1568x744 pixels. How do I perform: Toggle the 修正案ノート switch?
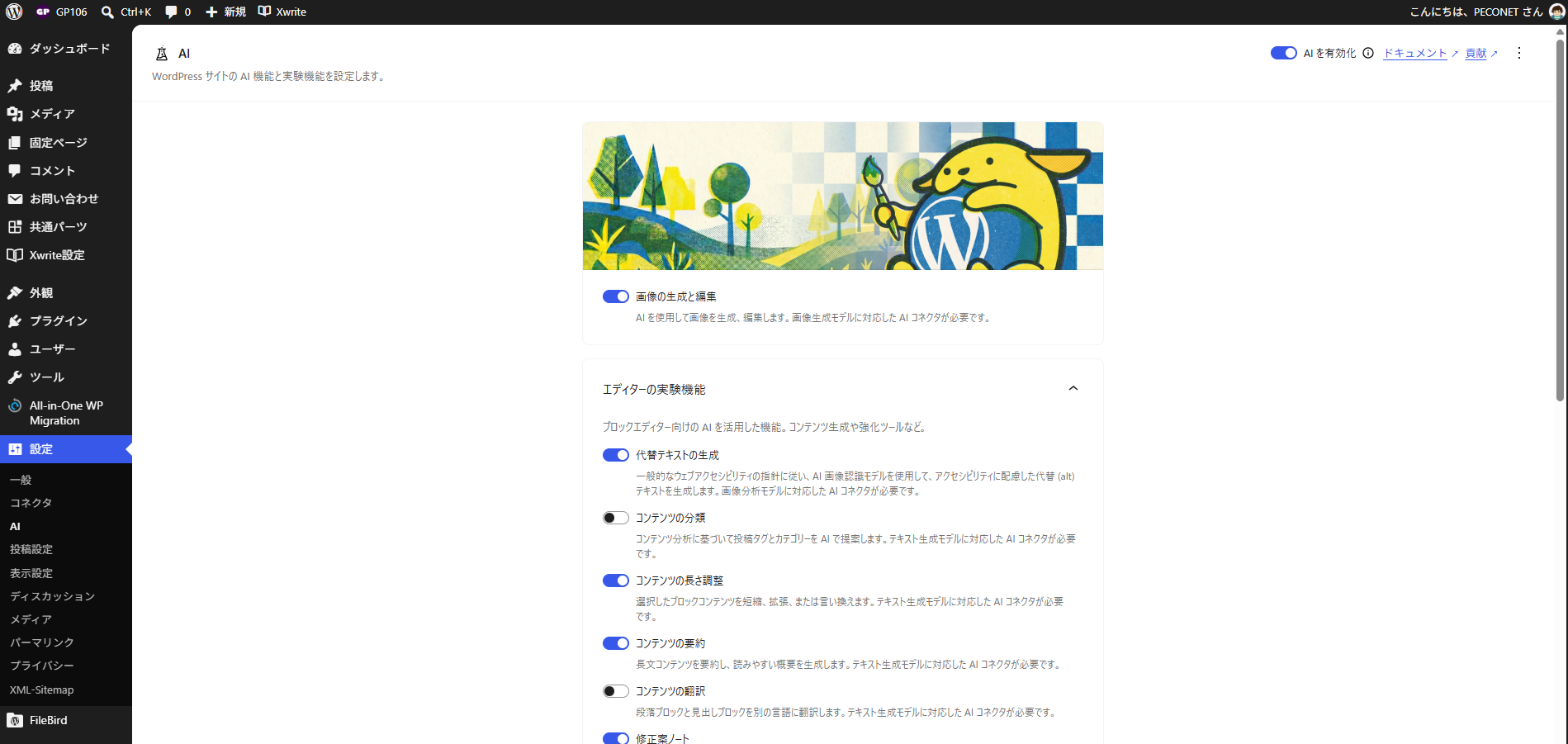pos(616,738)
